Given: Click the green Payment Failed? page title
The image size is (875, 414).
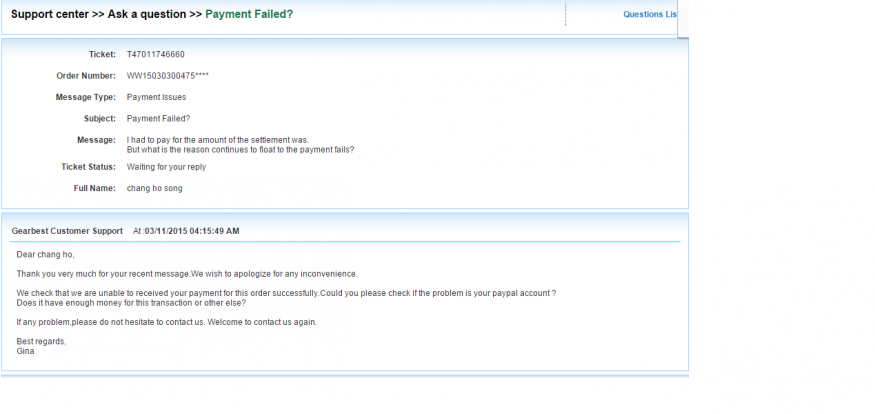Looking at the screenshot, I should [x=248, y=14].
